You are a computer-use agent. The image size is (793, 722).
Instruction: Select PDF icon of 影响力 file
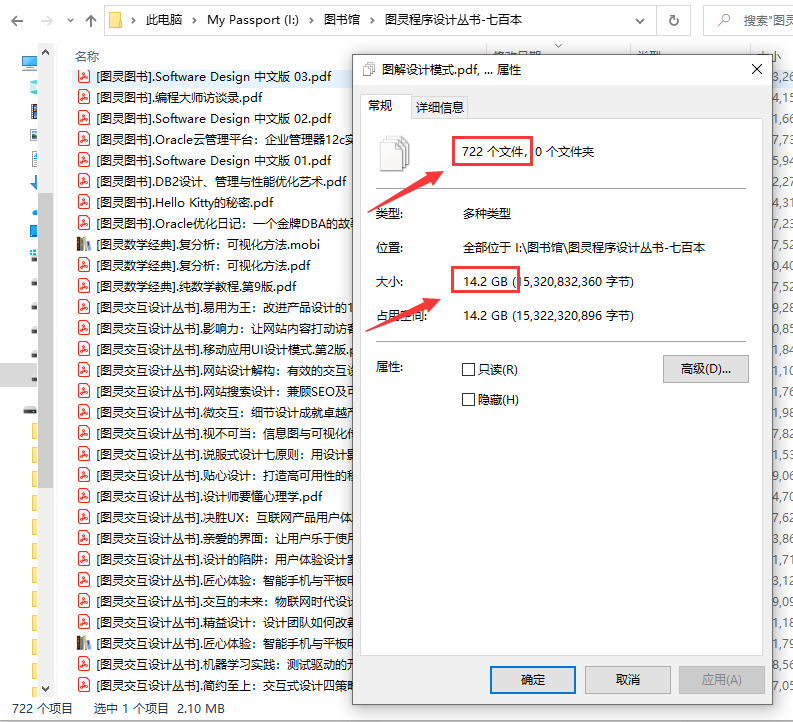(83, 329)
